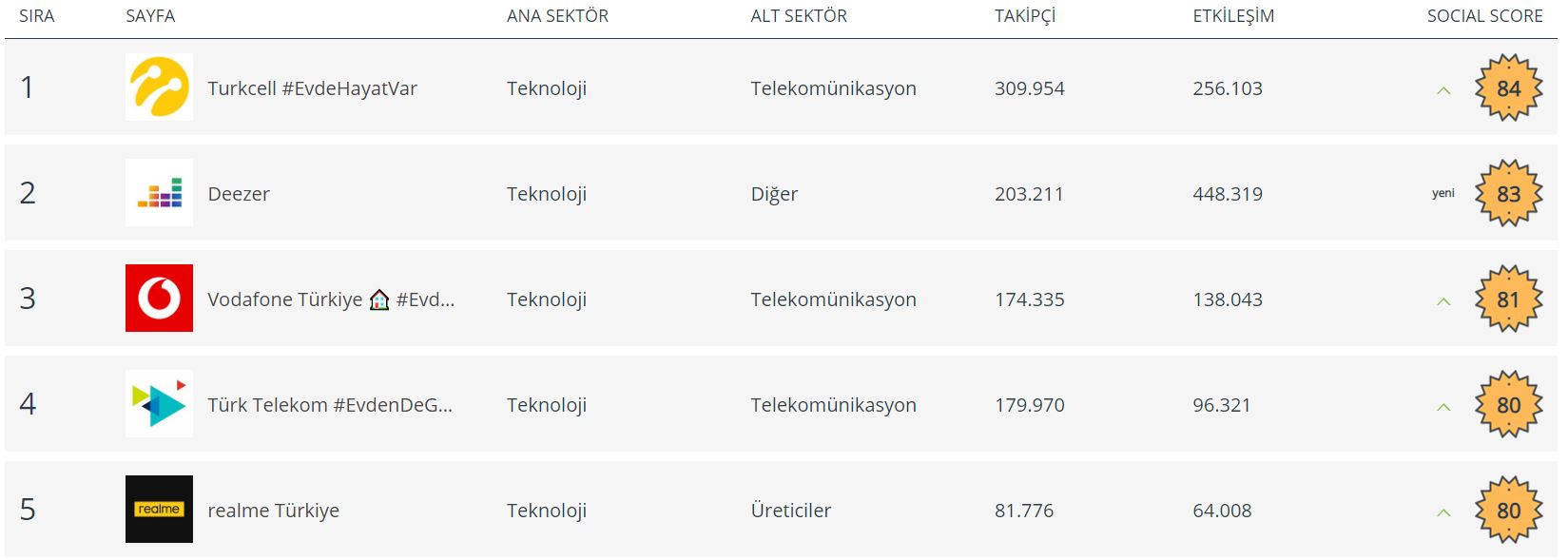1568x560 pixels.
Task: Click the Turkcell yellow logo icon
Action: coord(159,87)
